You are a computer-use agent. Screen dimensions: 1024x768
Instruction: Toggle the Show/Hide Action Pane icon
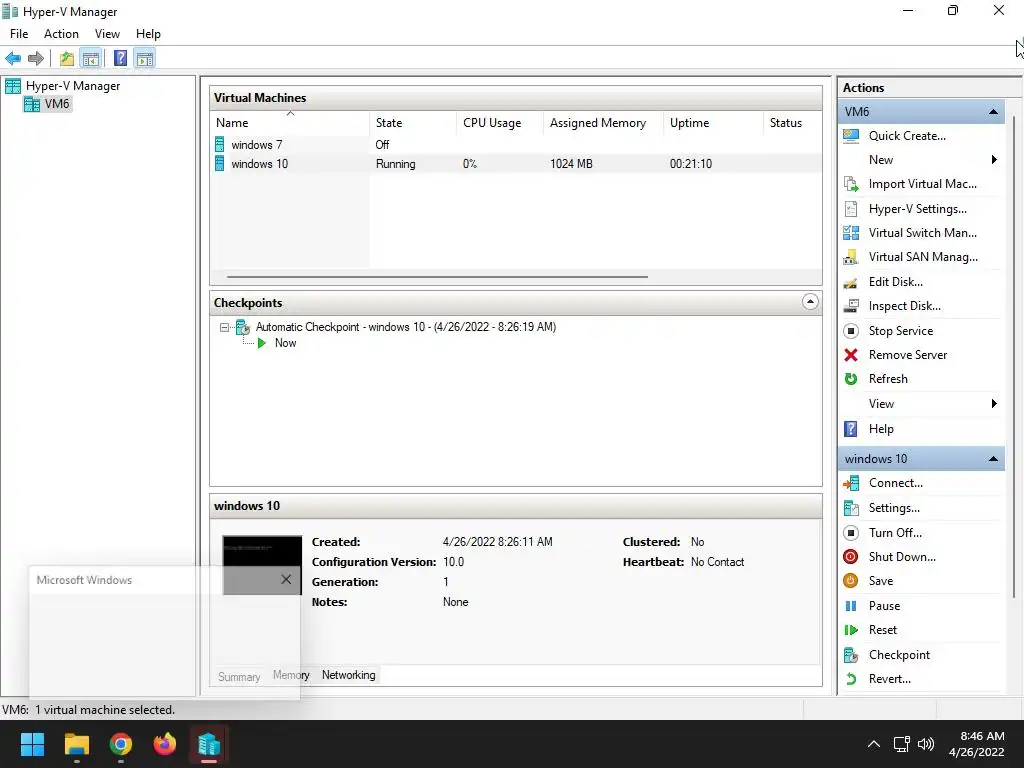pos(144,59)
